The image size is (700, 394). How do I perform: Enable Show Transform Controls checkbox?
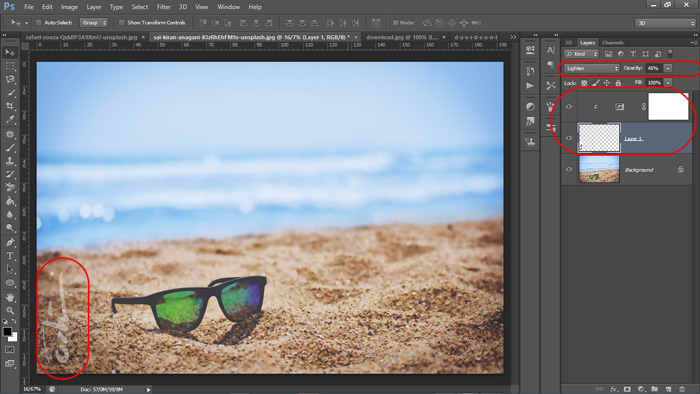click(x=121, y=22)
